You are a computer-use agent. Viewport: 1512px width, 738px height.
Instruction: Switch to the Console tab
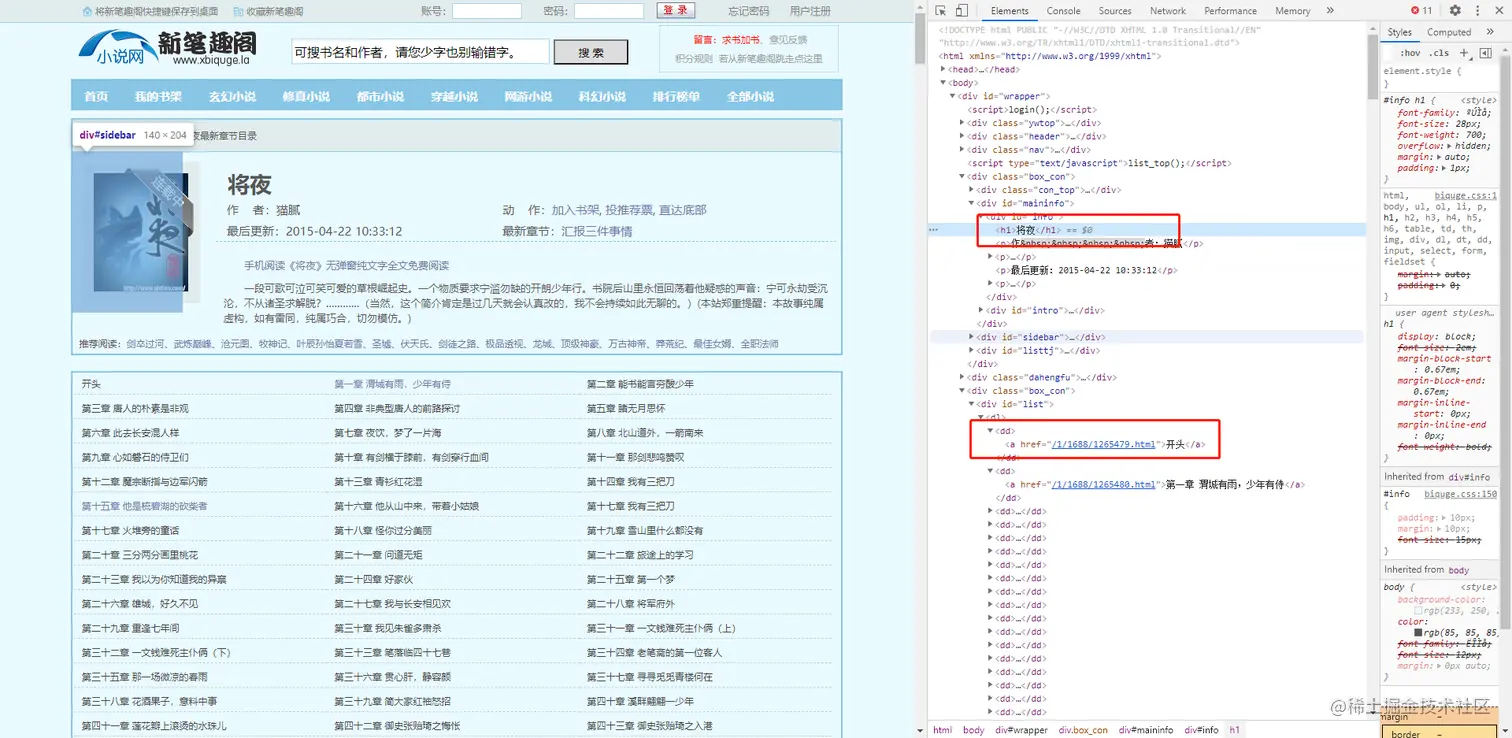(1063, 11)
